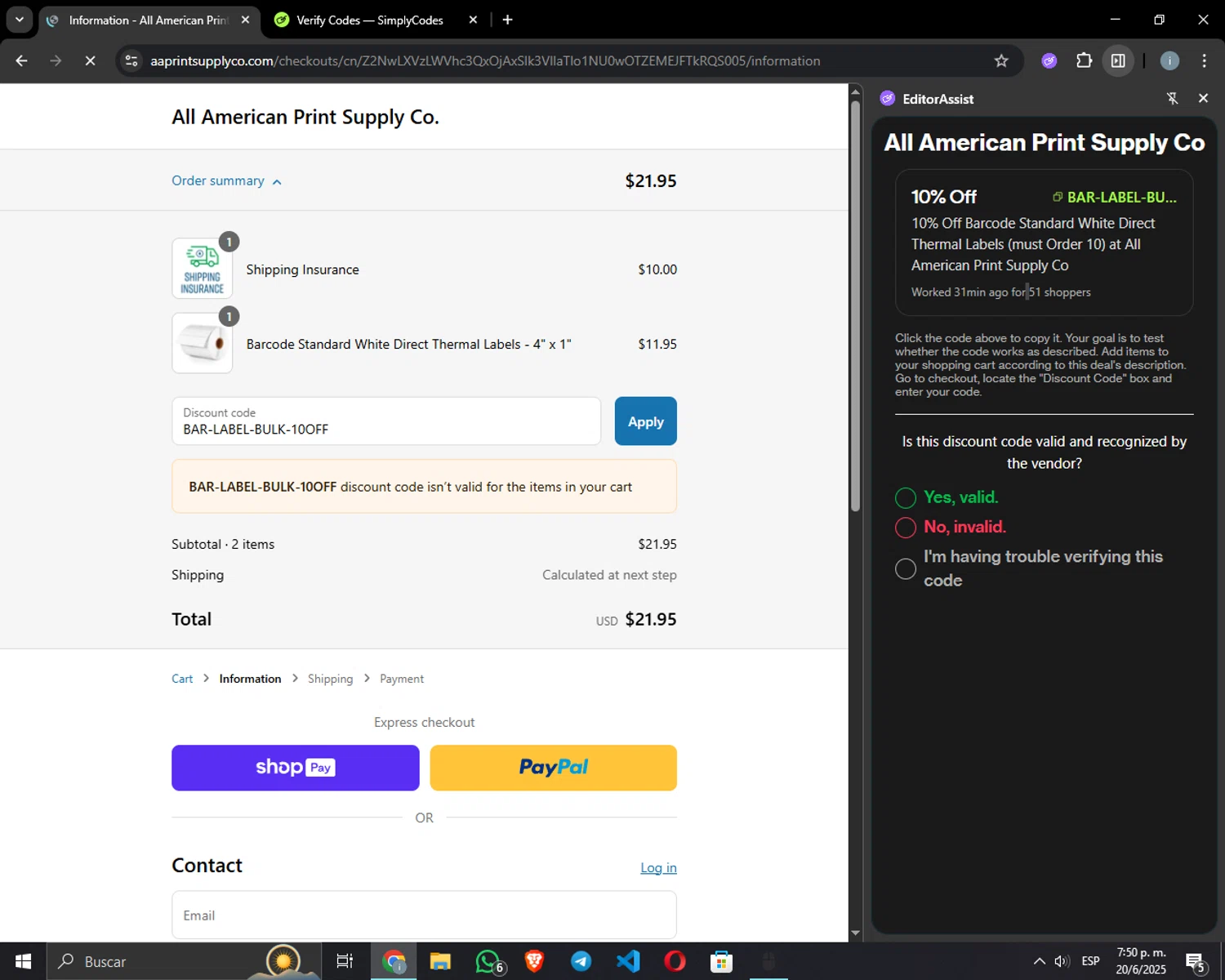Close the EditorAssist side panel
This screenshot has height=980, width=1225.
click(x=1203, y=98)
